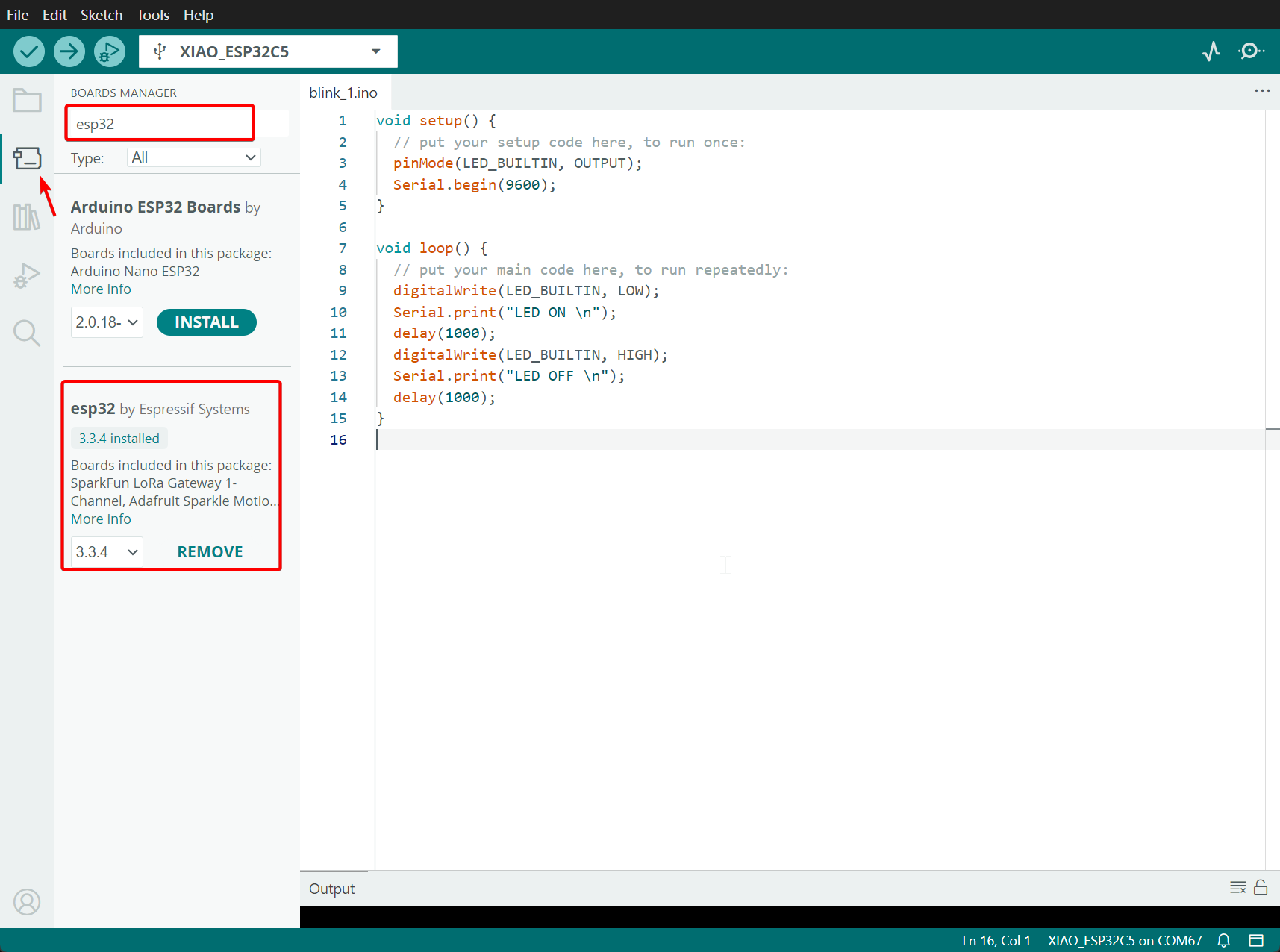Open the Serial Monitor
This screenshot has width=1280, height=952.
tap(1251, 51)
